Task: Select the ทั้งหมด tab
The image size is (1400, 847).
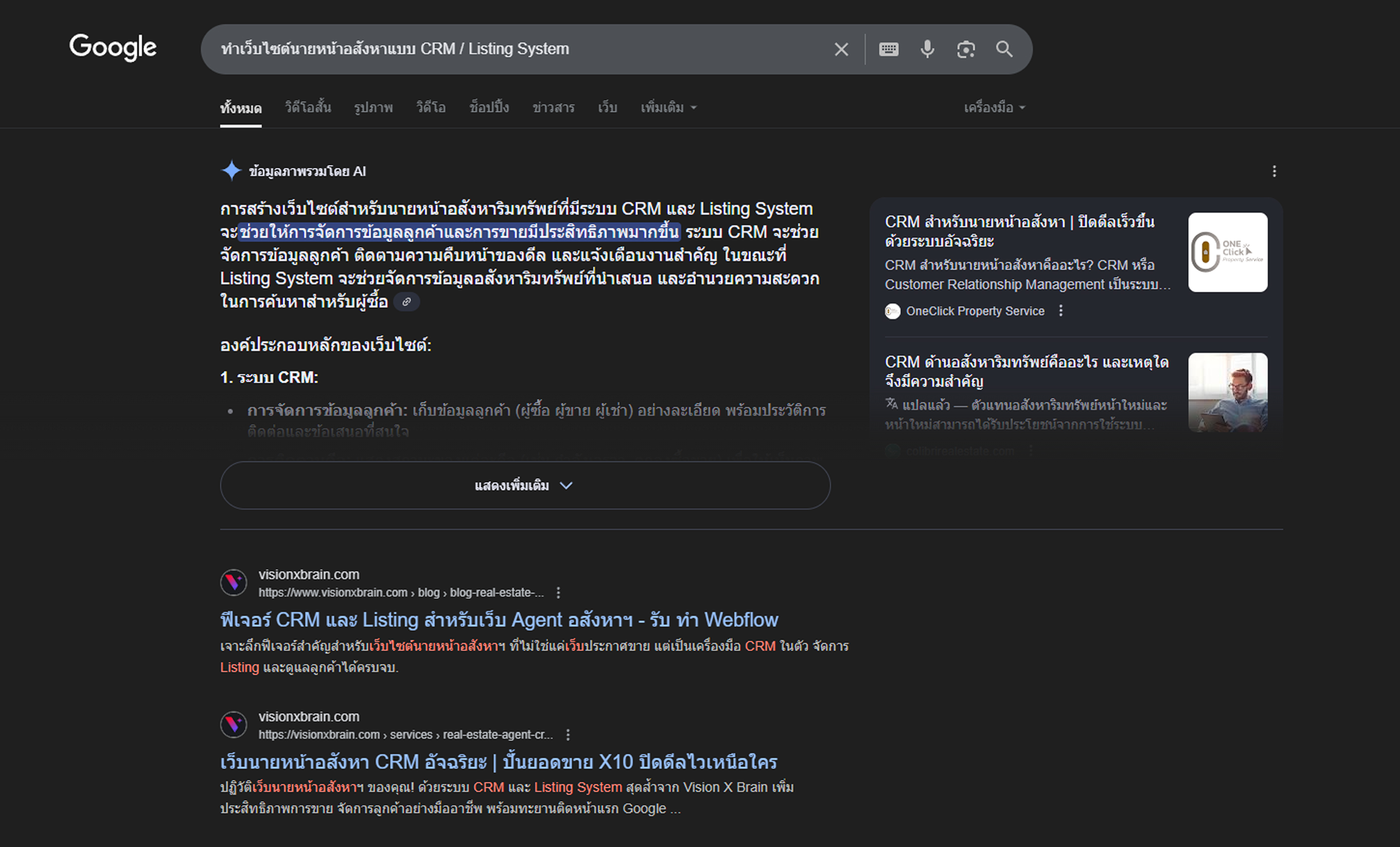Action: pyautogui.click(x=241, y=107)
